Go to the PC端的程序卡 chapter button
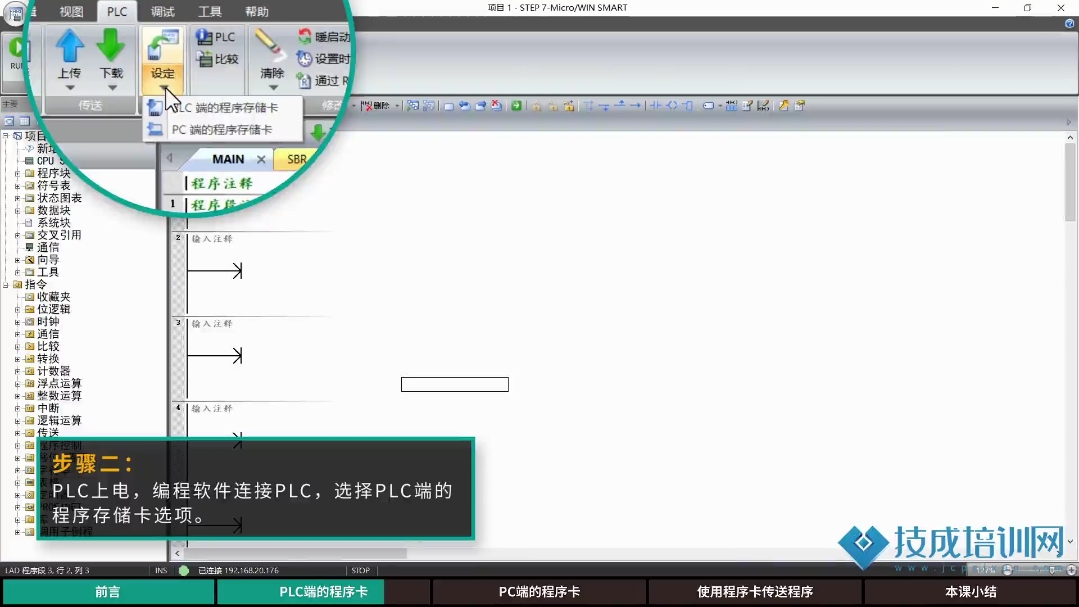The image size is (1079, 607). pyautogui.click(x=540, y=592)
